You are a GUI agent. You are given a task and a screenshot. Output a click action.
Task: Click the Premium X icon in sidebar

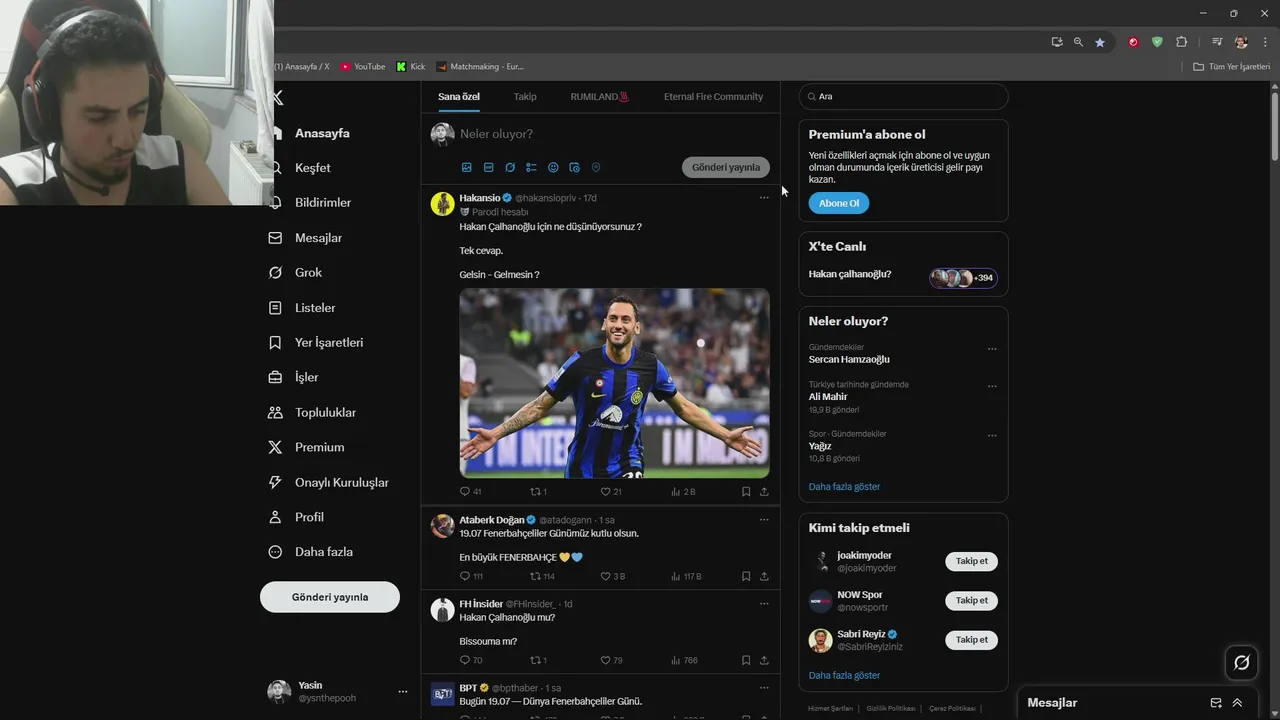pyautogui.click(x=275, y=447)
